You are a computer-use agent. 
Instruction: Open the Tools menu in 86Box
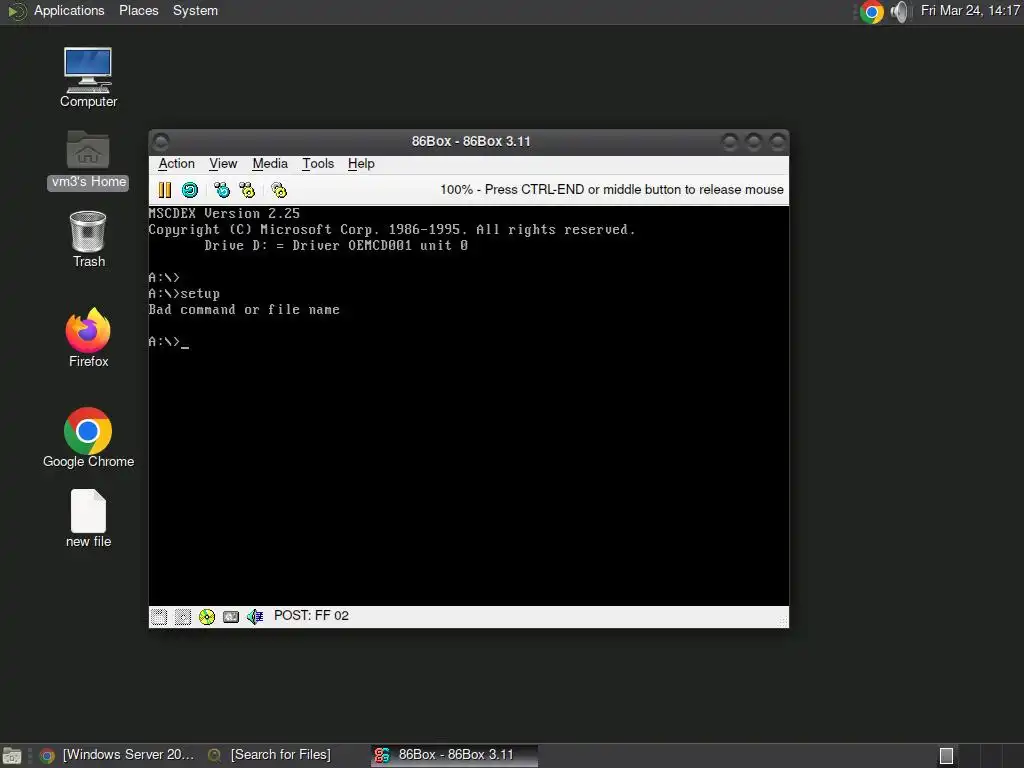(318, 164)
